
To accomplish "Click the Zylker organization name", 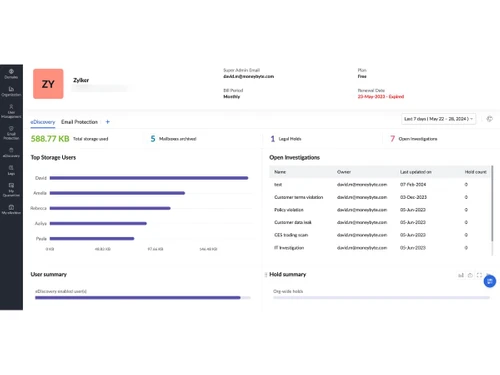I will pos(81,80).
